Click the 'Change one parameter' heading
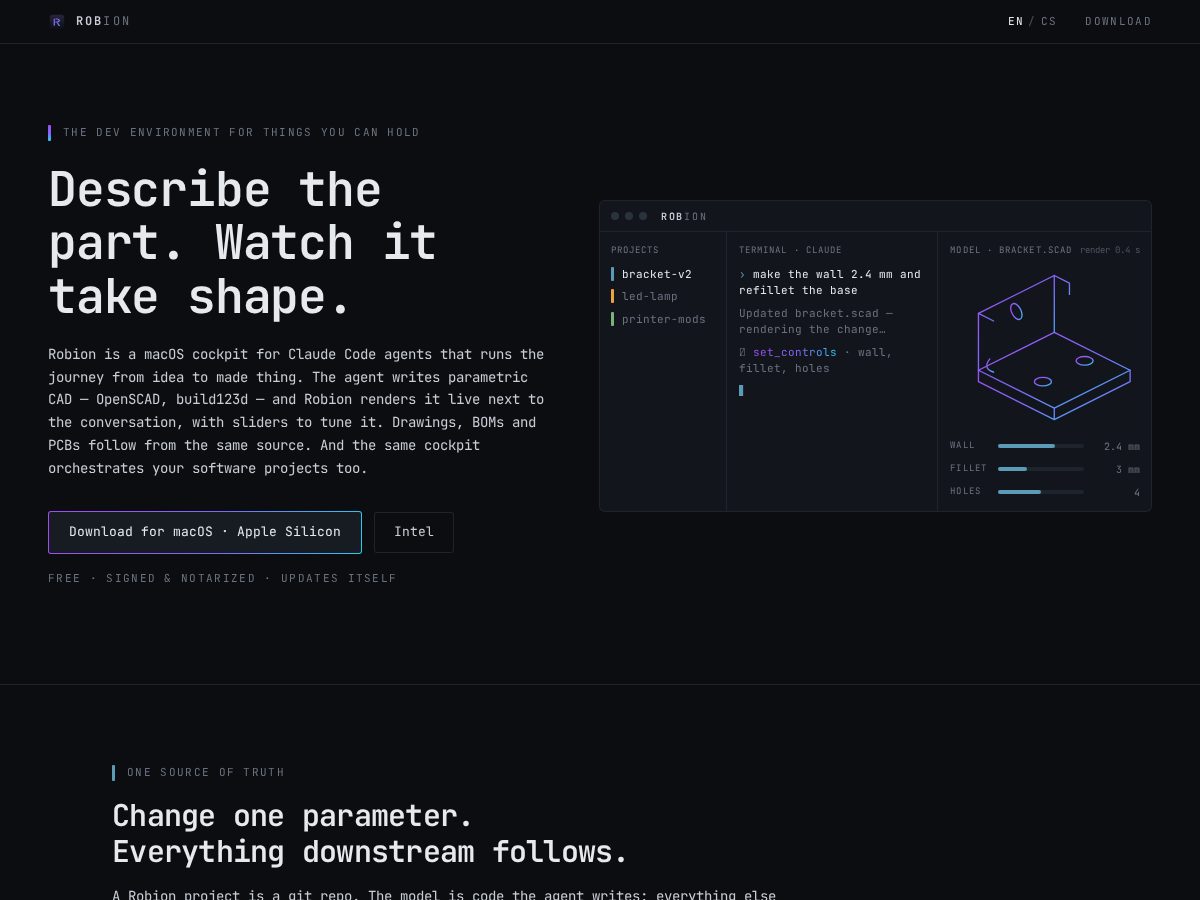Viewport: 1200px width, 900px height. coord(370,834)
